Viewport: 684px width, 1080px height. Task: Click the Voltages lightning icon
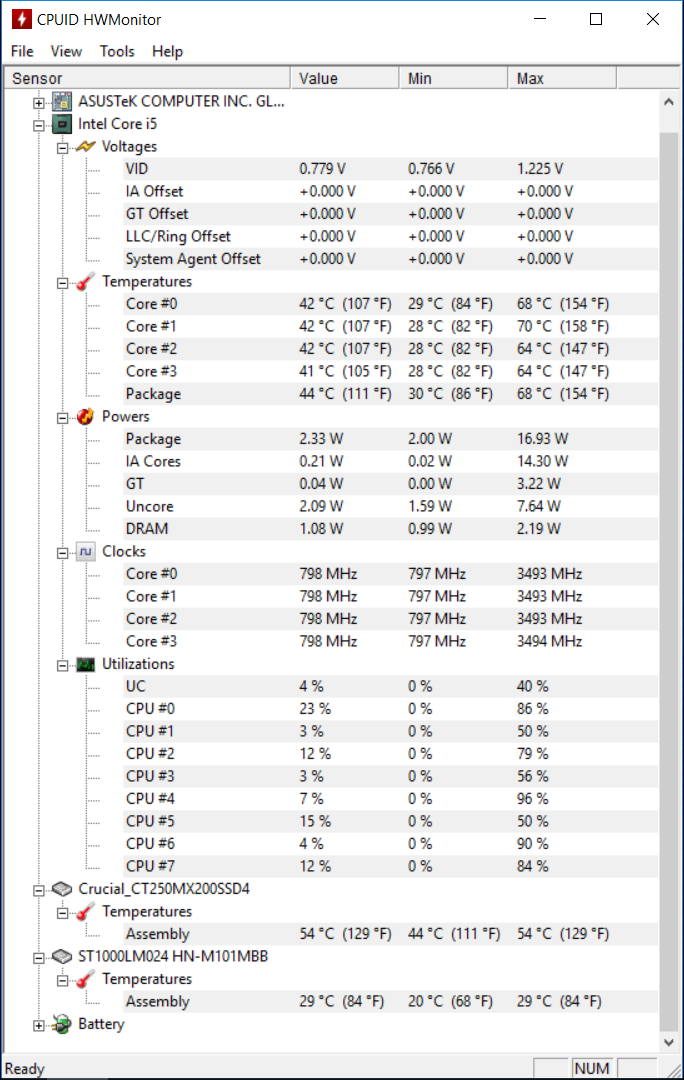pyautogui.click(x=85, y=147)
